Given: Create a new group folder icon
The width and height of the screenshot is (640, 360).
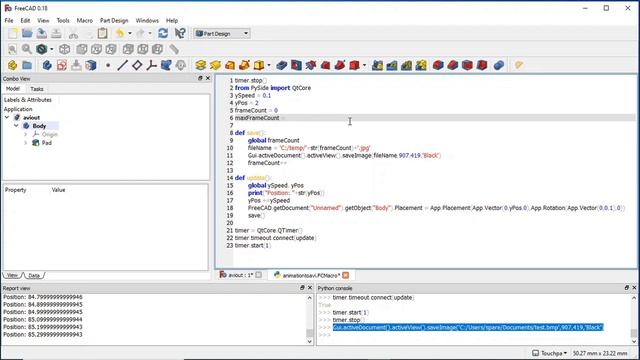Looking at the screenshot, I should click(x=27, y=65).
